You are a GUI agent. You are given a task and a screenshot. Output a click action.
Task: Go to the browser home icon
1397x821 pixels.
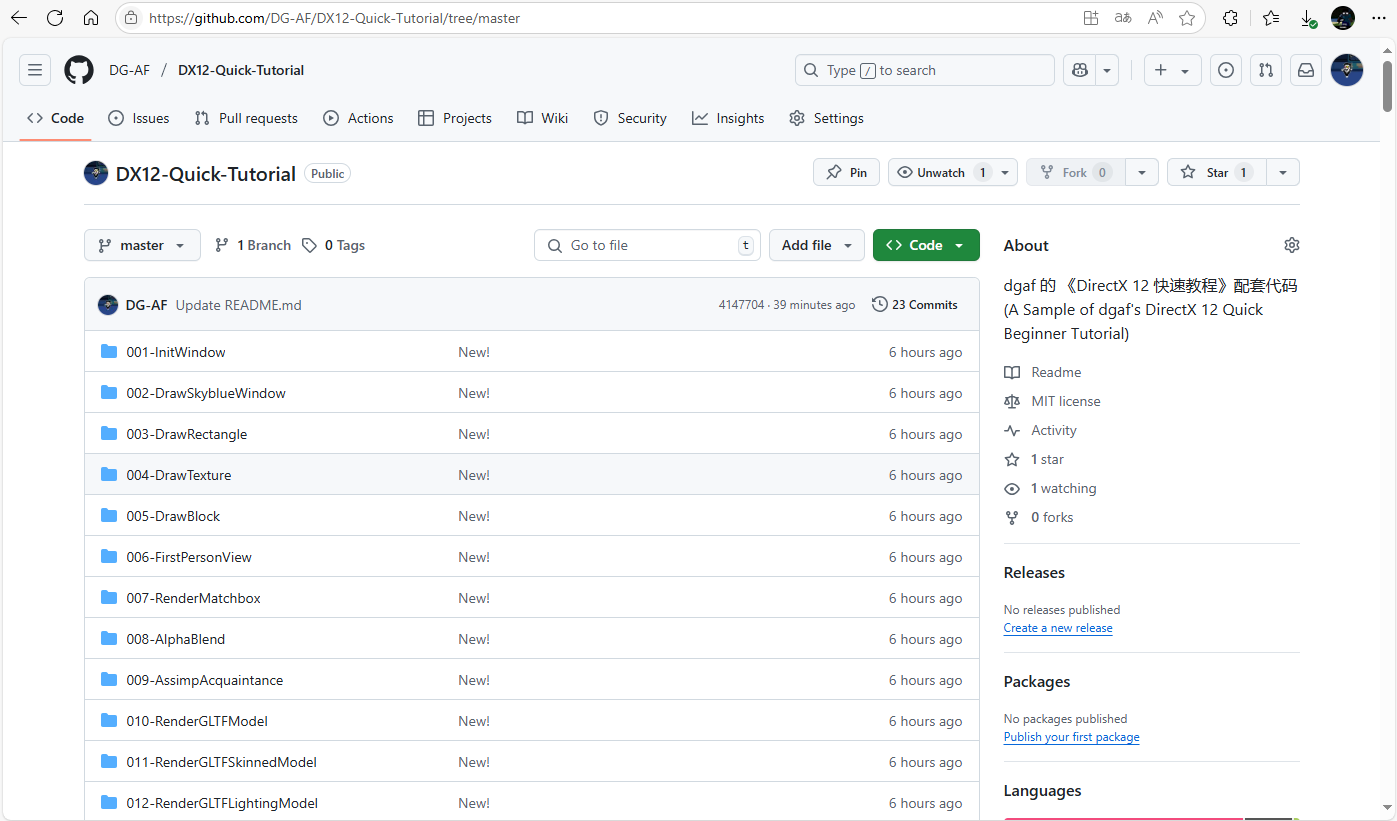click(91, 18)
